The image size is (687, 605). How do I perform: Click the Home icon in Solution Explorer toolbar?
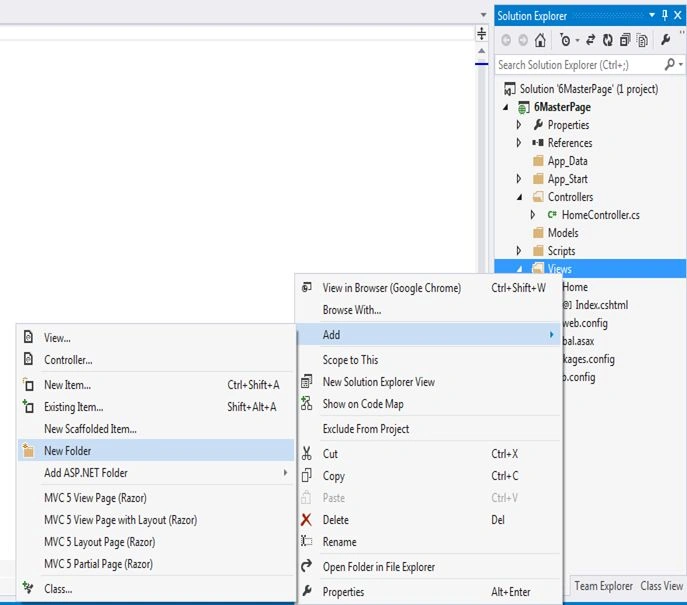pyautogui.click(x=540, y=40)
